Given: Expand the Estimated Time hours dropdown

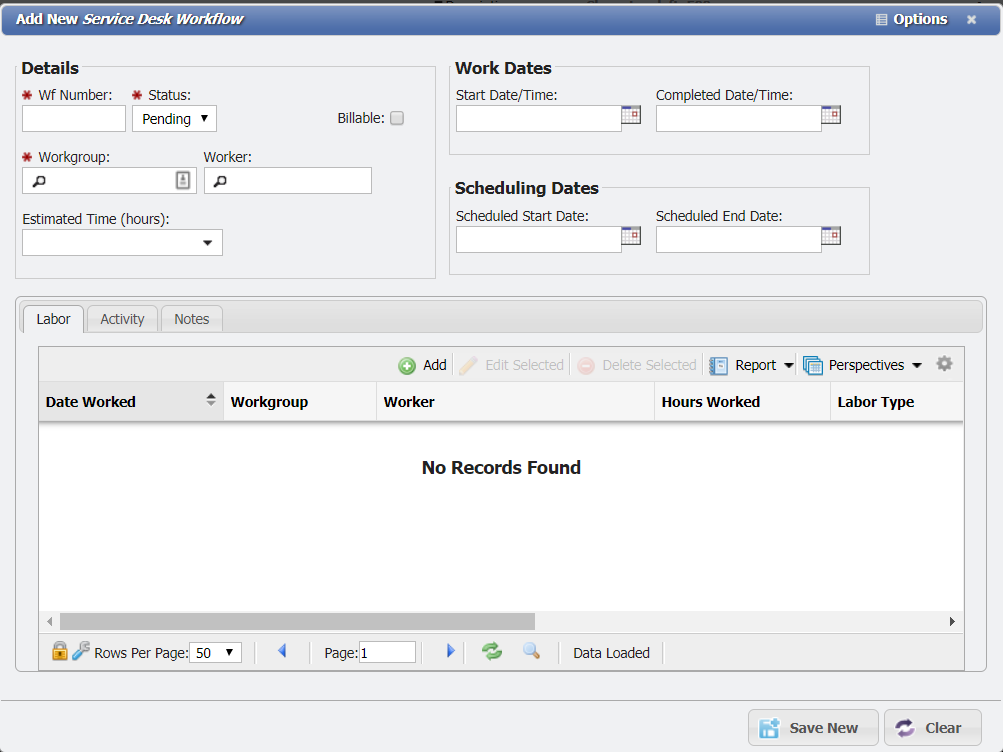Looking at the screenshot, I should click(x=207, y=242).
